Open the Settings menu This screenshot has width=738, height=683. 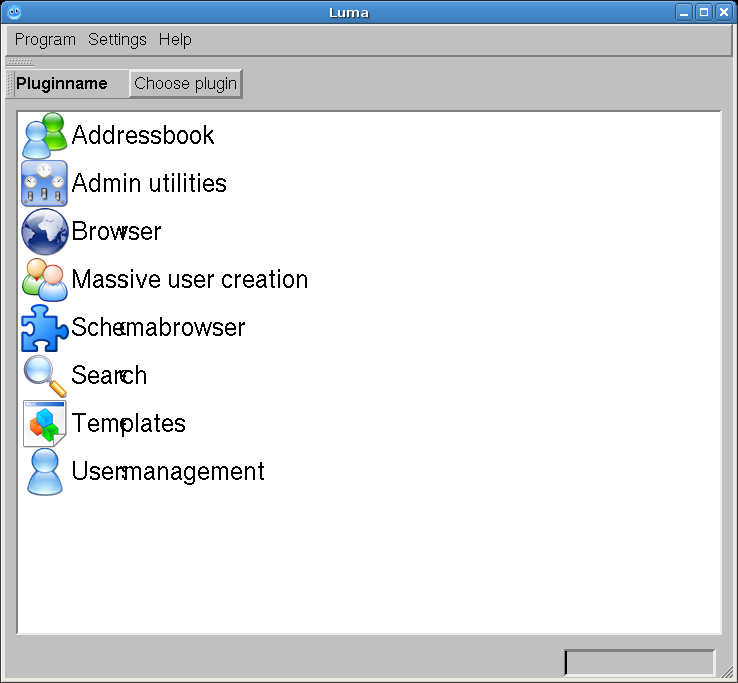pyautogui.click(x=117, y=40)
